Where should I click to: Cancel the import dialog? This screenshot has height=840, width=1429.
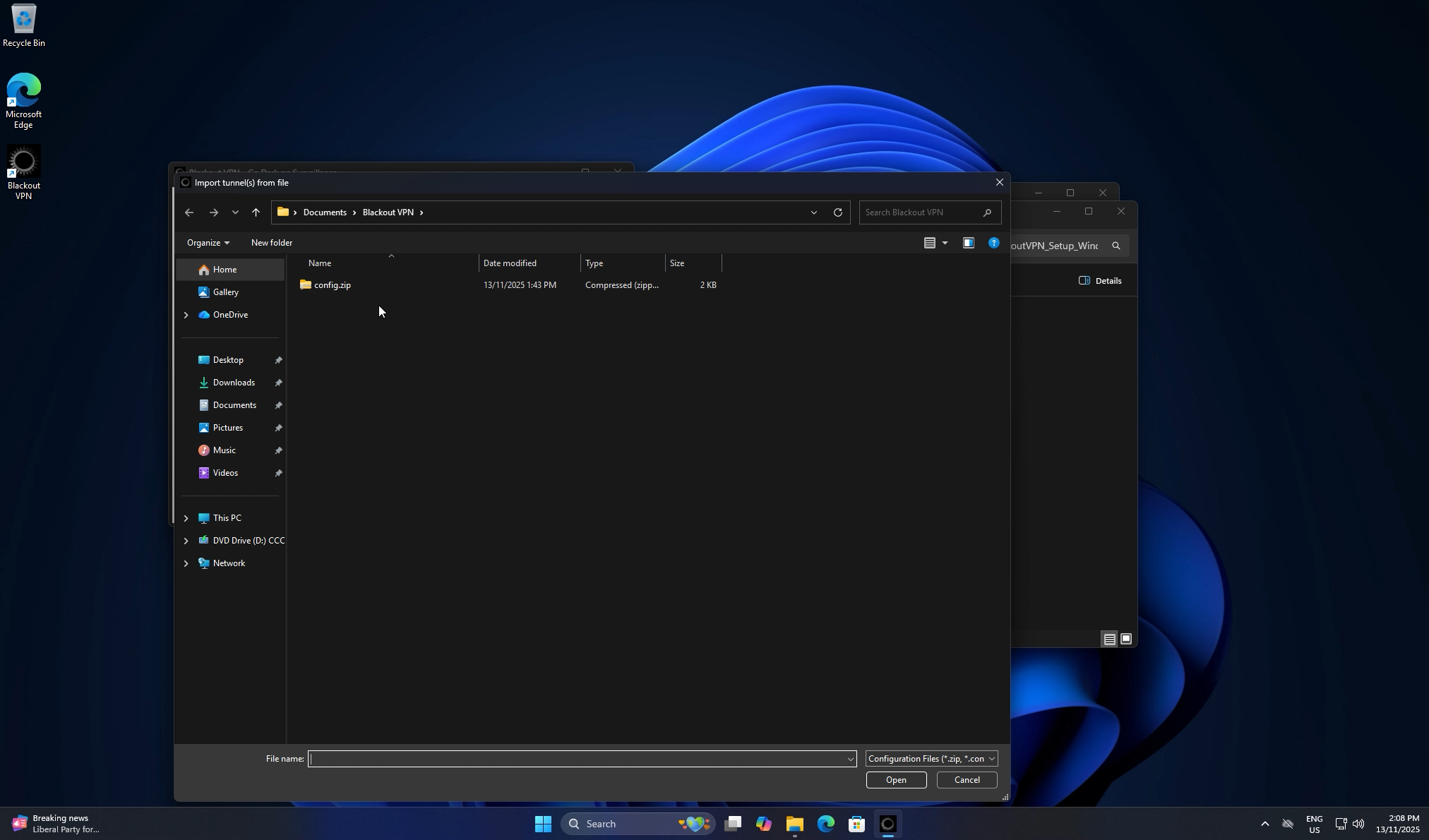point(965,780)
